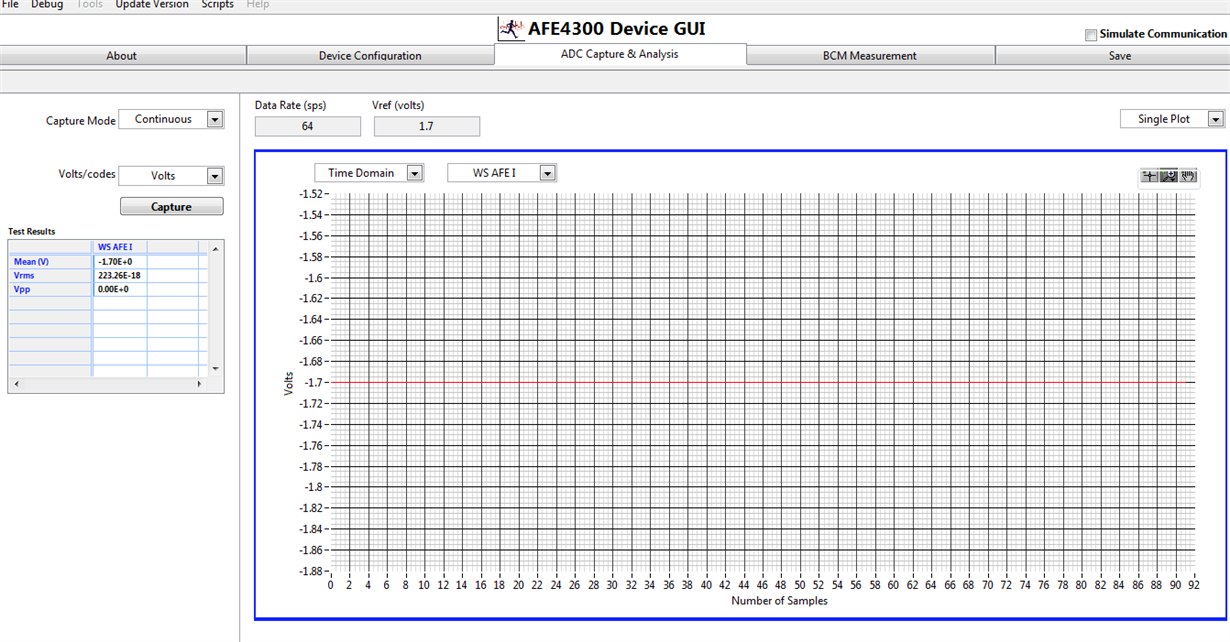1230x642 pixels.
Task: Click the 92 end value on the x-axis
Action: click(x=1194, y=586)
